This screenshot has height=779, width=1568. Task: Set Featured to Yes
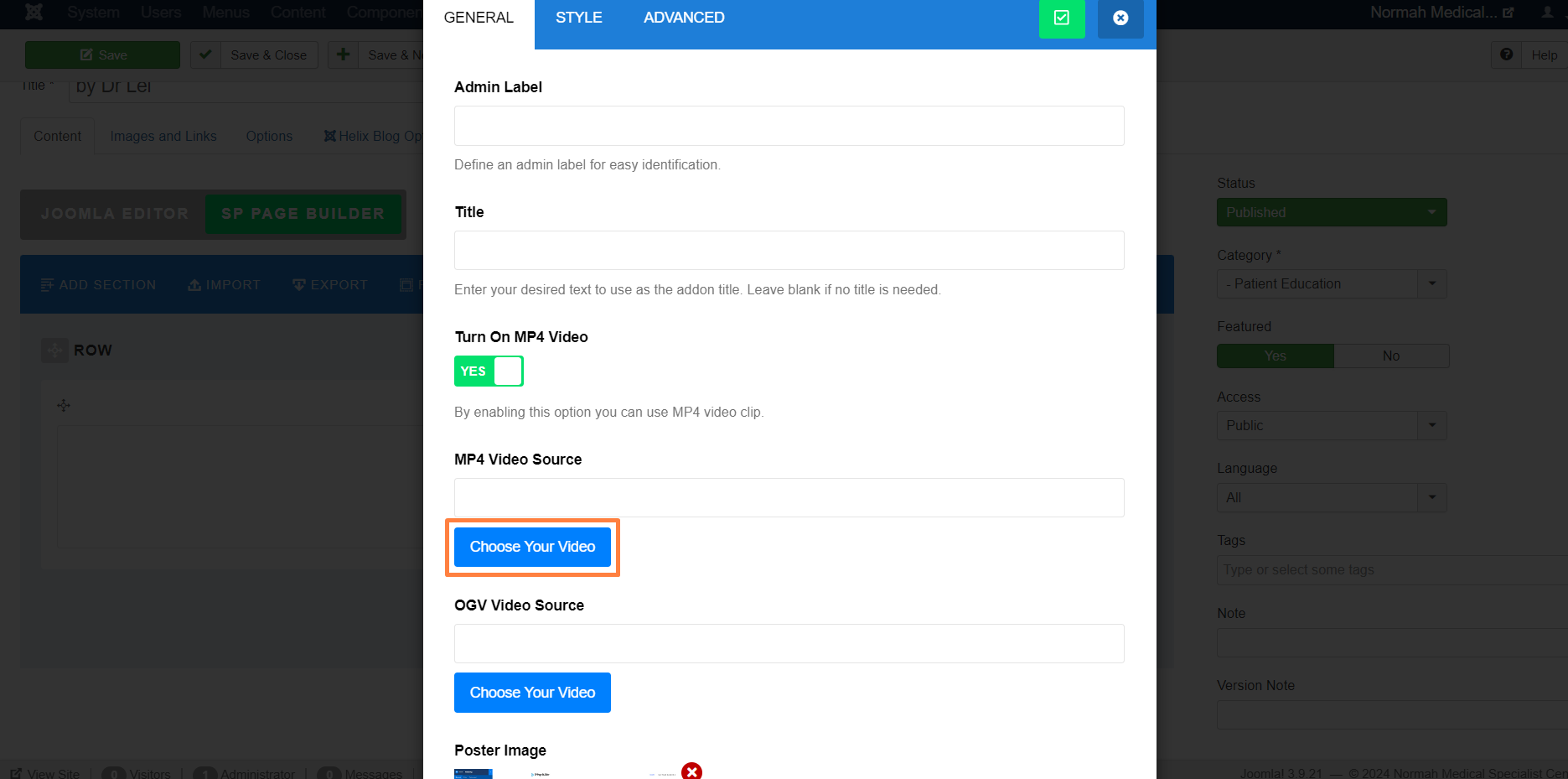tap(1275, 356)
